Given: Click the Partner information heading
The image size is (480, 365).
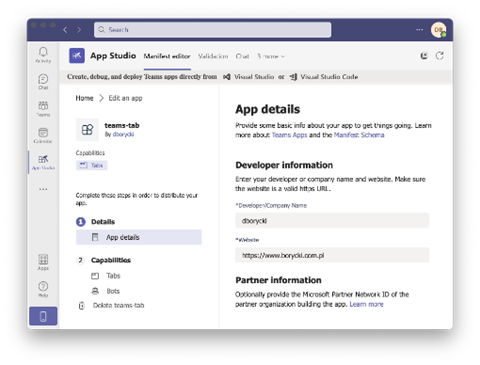Looking at the screenshot, I should [x=278, y=280].
